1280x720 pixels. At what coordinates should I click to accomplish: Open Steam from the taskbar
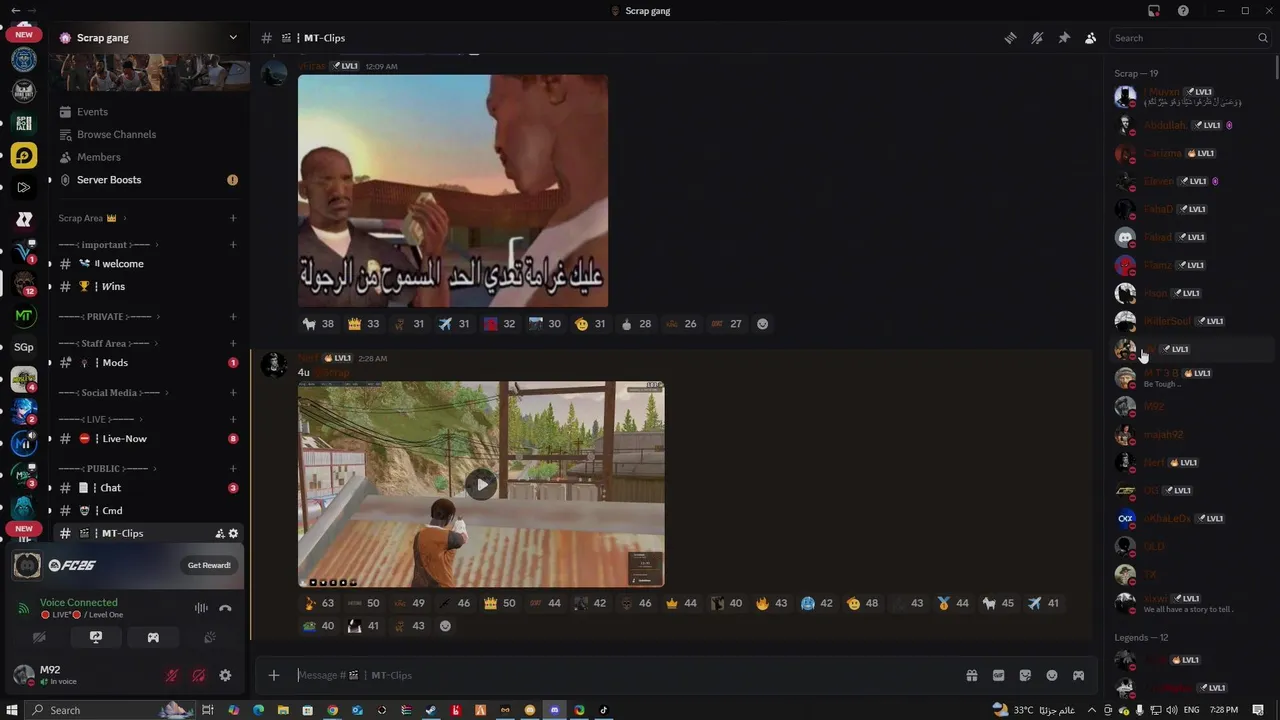coord(431,710)
